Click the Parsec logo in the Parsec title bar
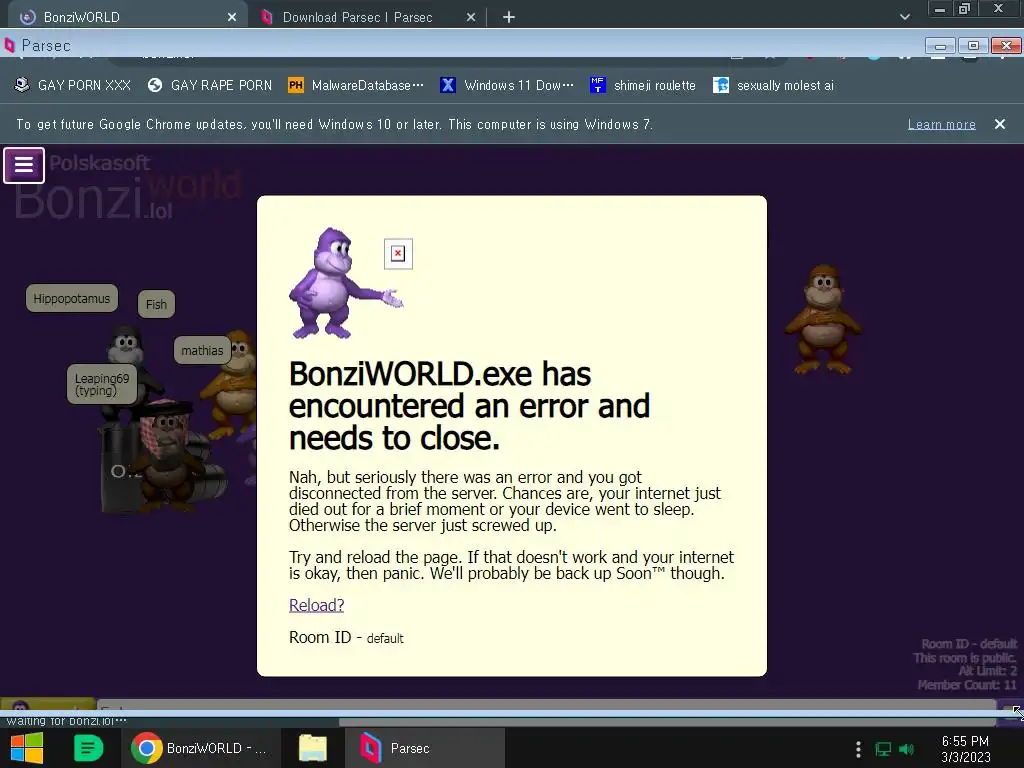This screenshot has height=768, width=1024. click(9, 45)
